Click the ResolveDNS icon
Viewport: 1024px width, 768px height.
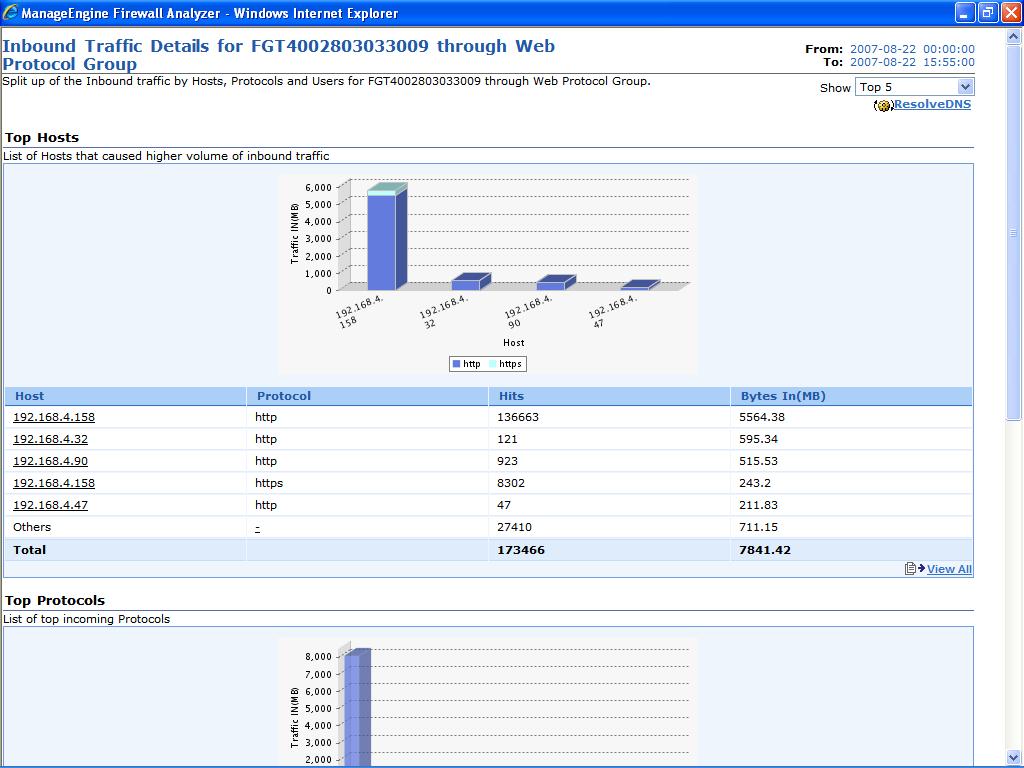click(883, 105)
